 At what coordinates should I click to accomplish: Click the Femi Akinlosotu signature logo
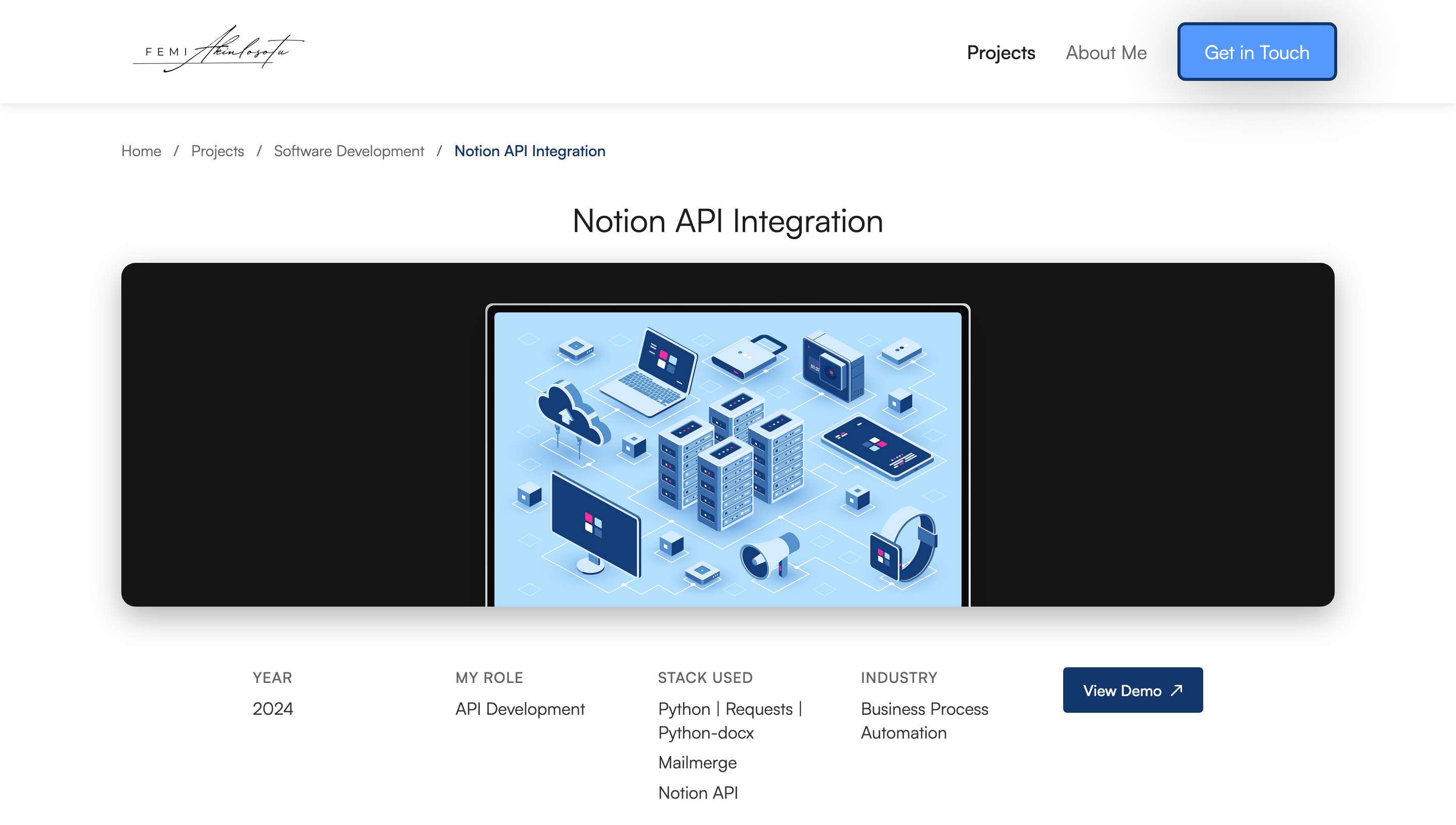coord(218,49)
